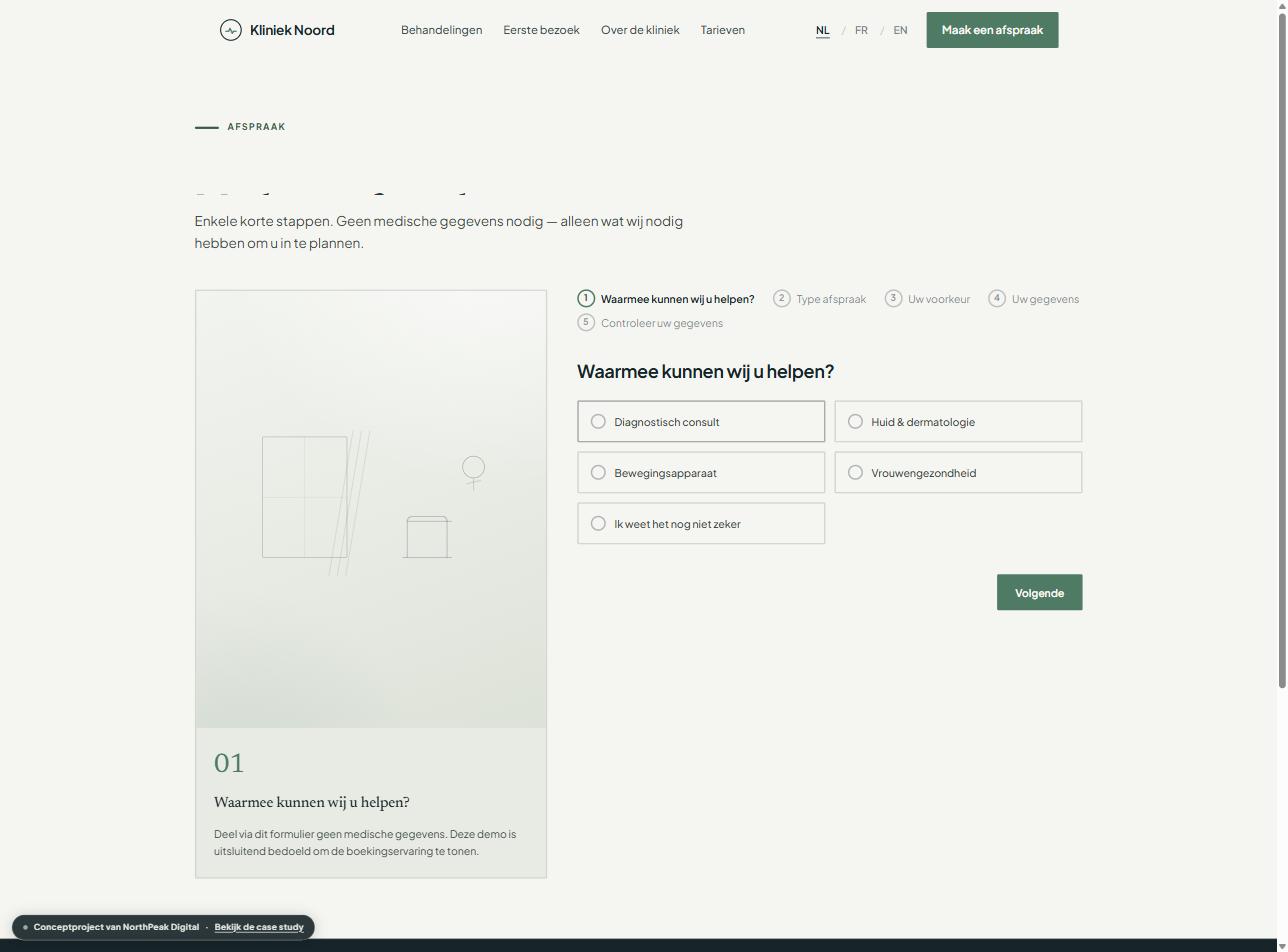Jump to step 5 'Controleer uw gegevens'

(x=650, y=323)
